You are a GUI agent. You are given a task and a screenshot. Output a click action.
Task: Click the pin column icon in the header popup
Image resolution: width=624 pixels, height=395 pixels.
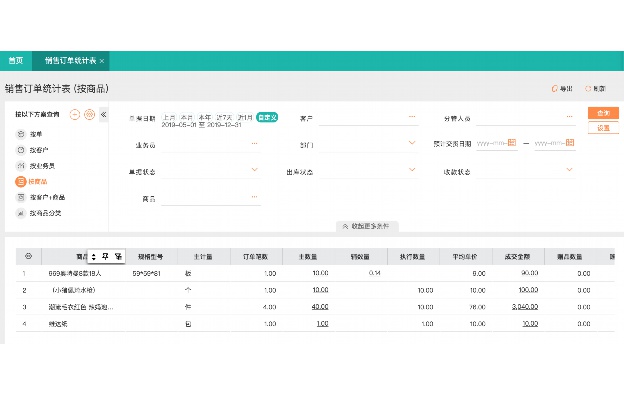click(105, 257)
